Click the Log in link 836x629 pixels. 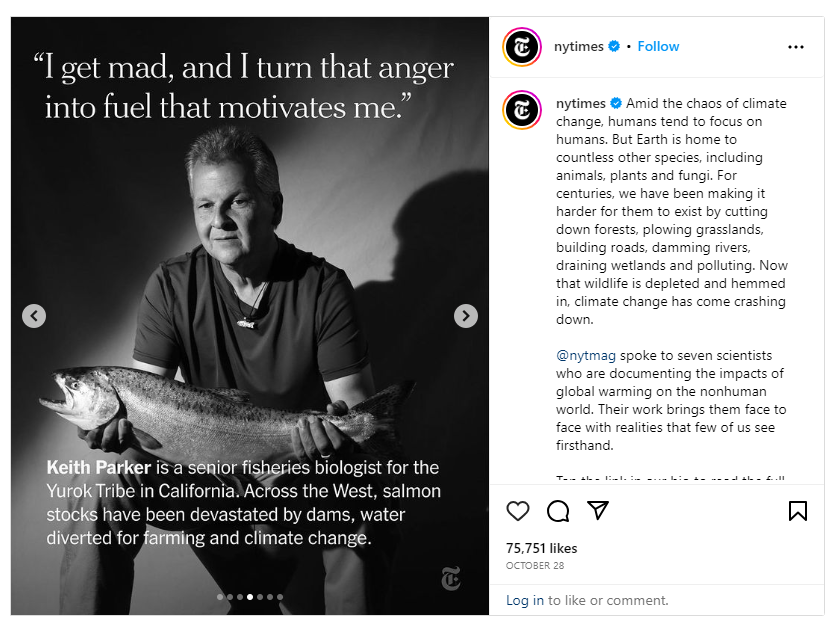(x=524, y=600)
